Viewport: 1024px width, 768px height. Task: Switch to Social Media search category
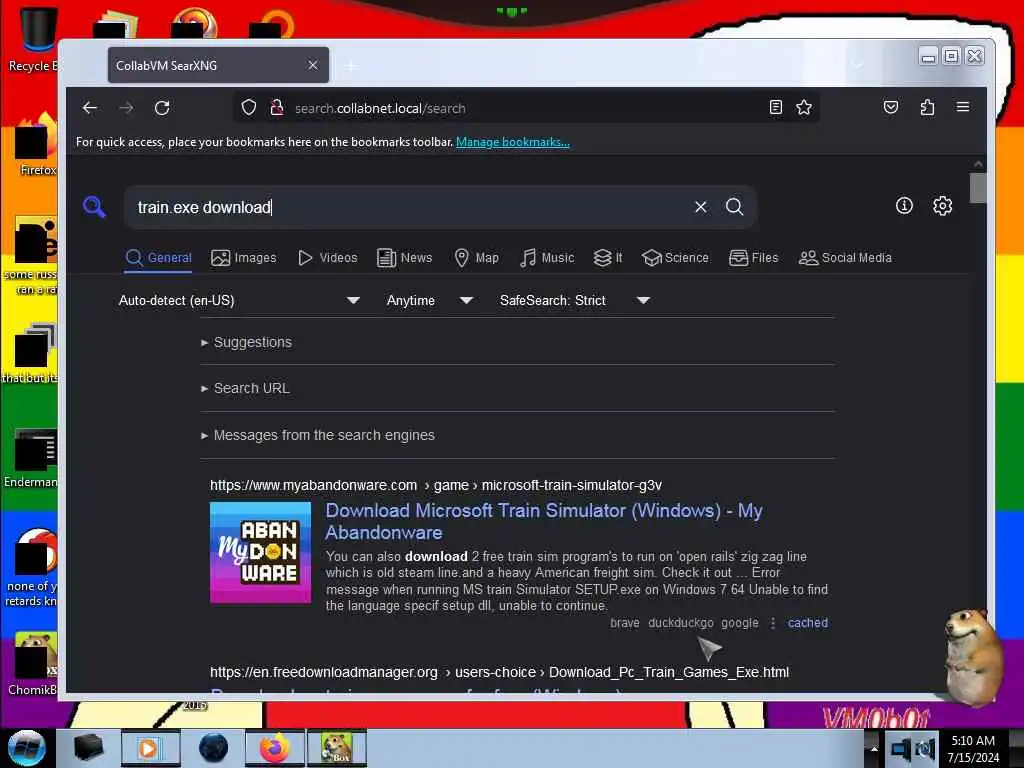click(844, 258)
